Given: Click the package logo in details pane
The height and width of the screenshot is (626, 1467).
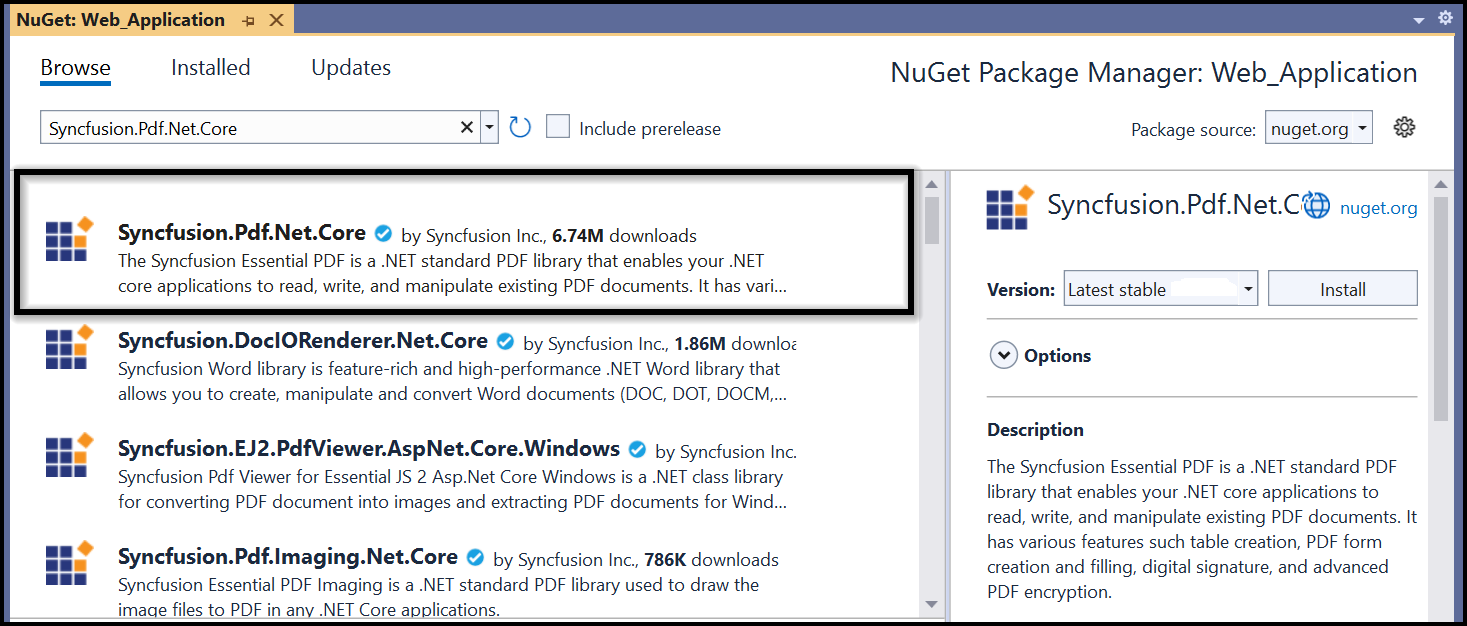Looking at the screenshot, I should pyautogui.click(x=1010, y=207).
